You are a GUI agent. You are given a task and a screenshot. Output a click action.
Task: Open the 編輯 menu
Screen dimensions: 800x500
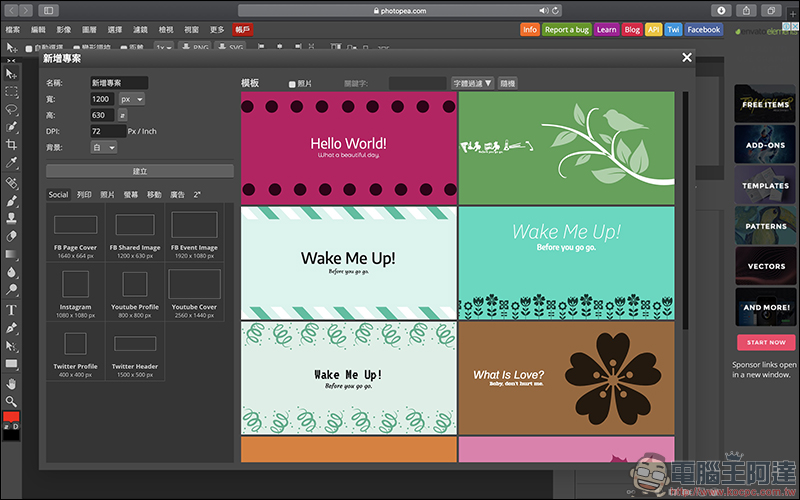click(x=38, y=30)
